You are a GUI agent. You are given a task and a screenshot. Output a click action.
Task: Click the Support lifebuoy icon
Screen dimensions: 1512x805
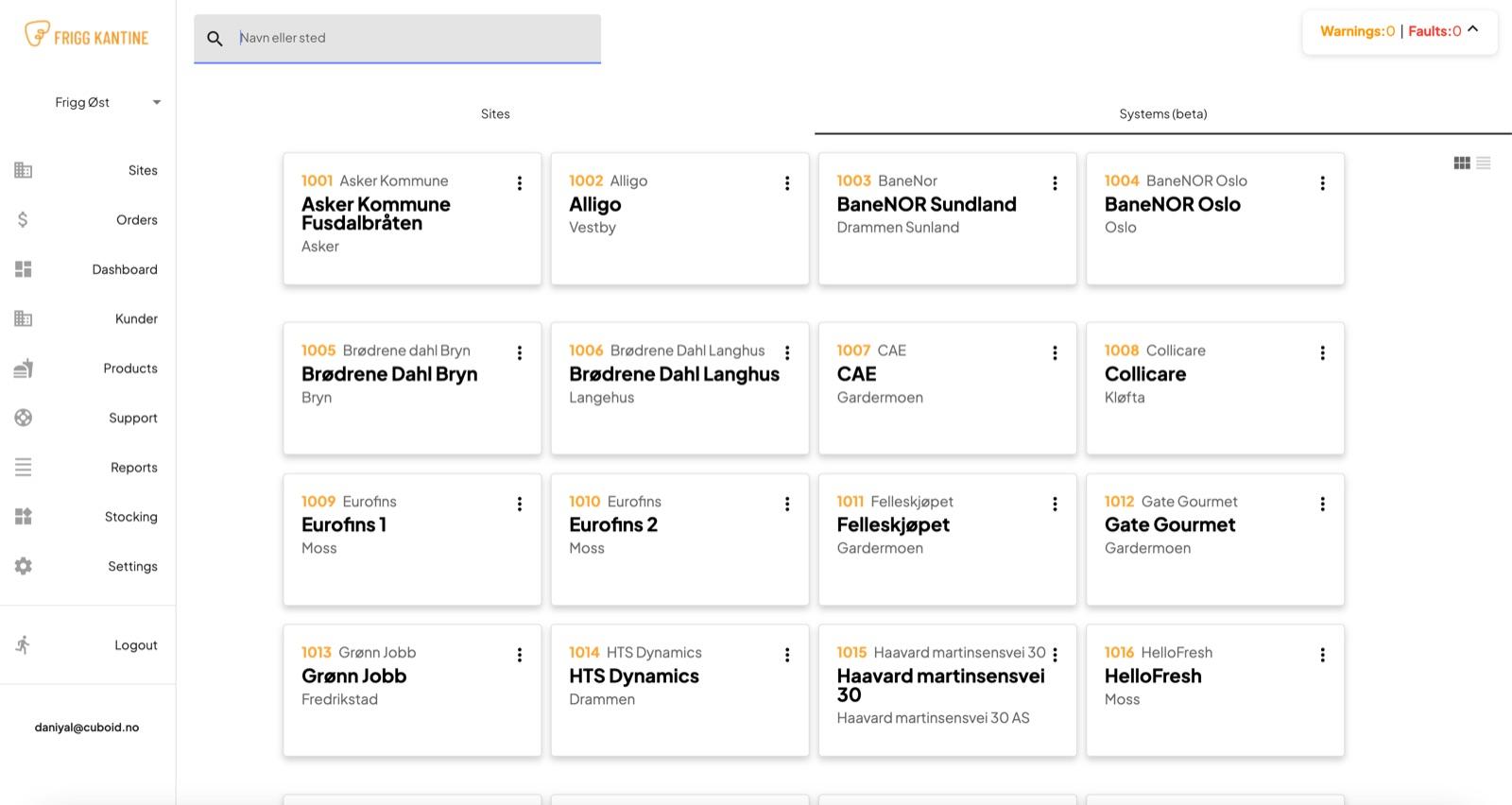pos(24,418)
